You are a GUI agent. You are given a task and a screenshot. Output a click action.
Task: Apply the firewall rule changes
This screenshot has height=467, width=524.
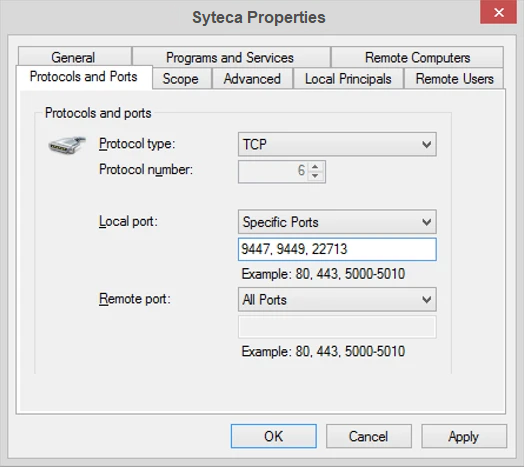pyautogui.click(x=464, y=436)
